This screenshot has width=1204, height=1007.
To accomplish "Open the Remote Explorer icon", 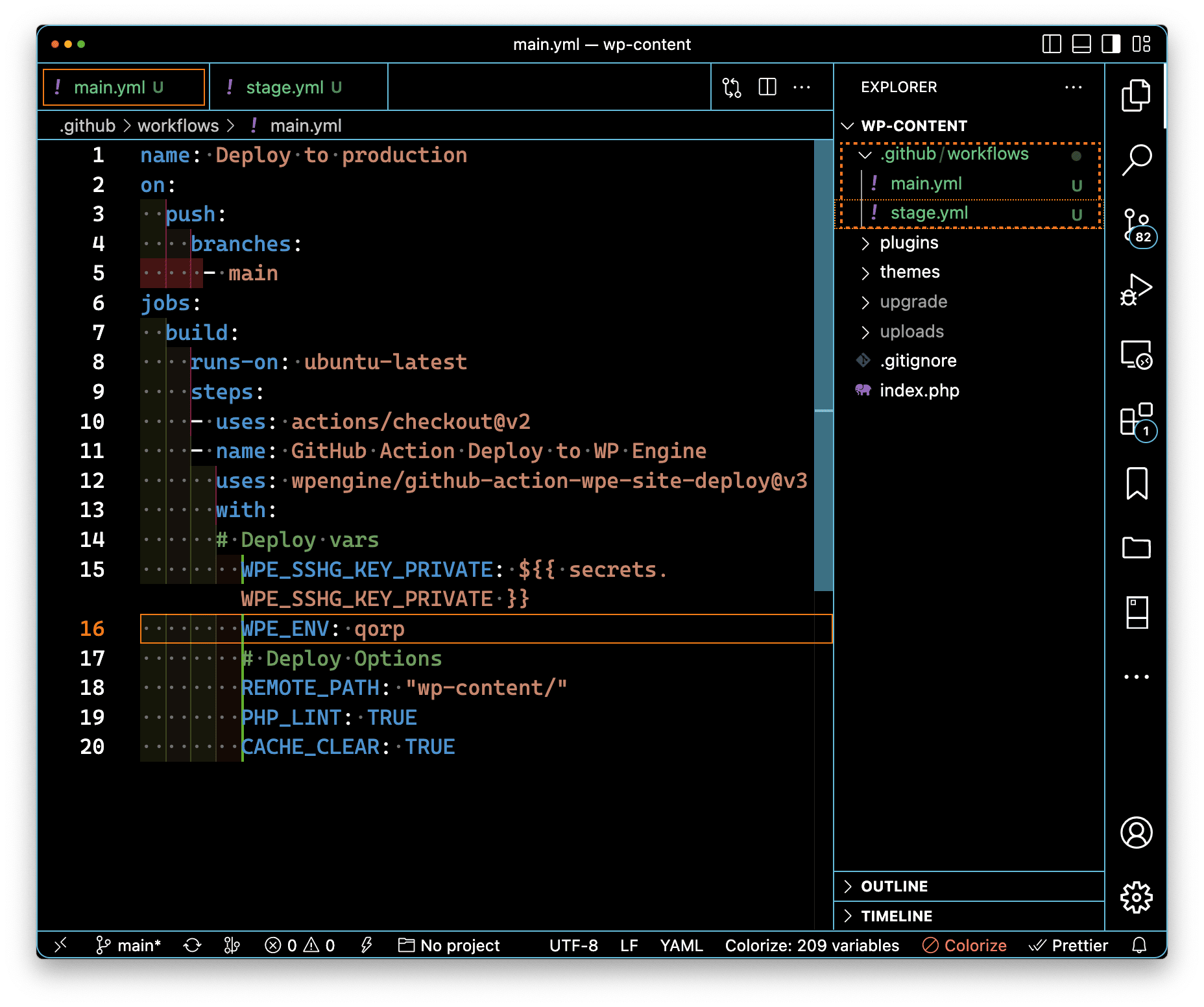I will [x=1136, y=354].
